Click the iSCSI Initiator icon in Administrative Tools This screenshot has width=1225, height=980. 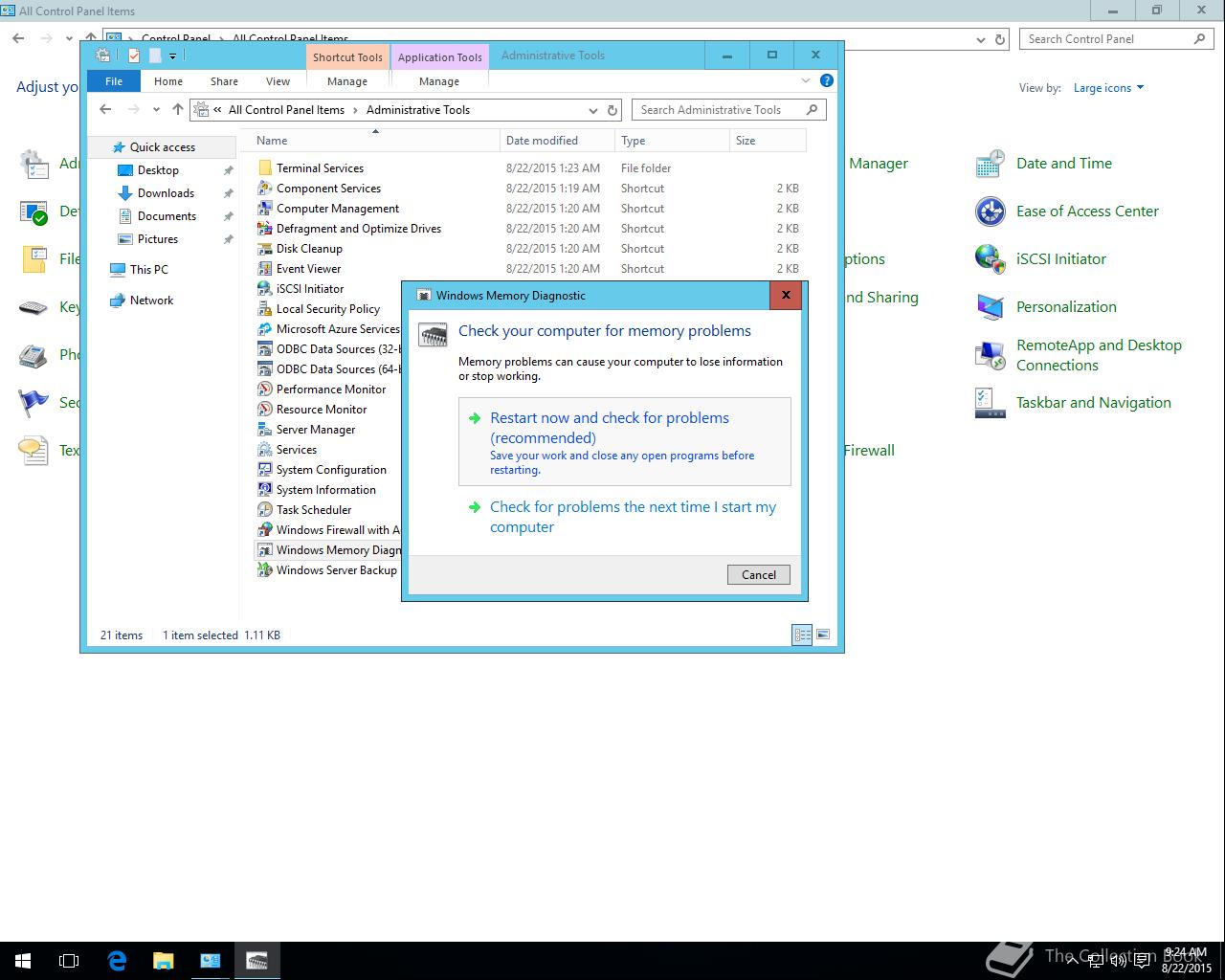click(x=265, y=289)
